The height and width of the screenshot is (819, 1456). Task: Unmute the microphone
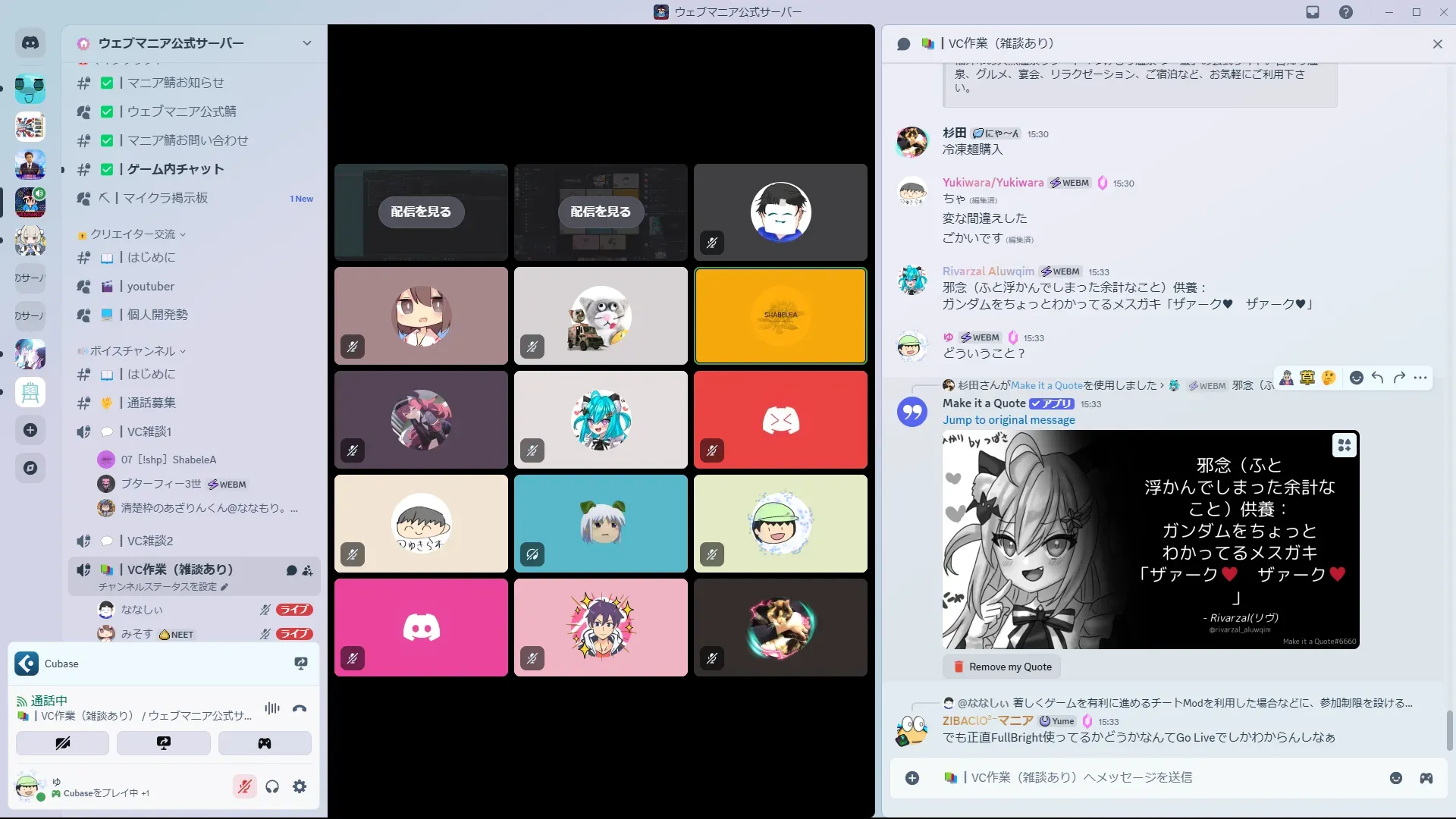click(244, 787)
